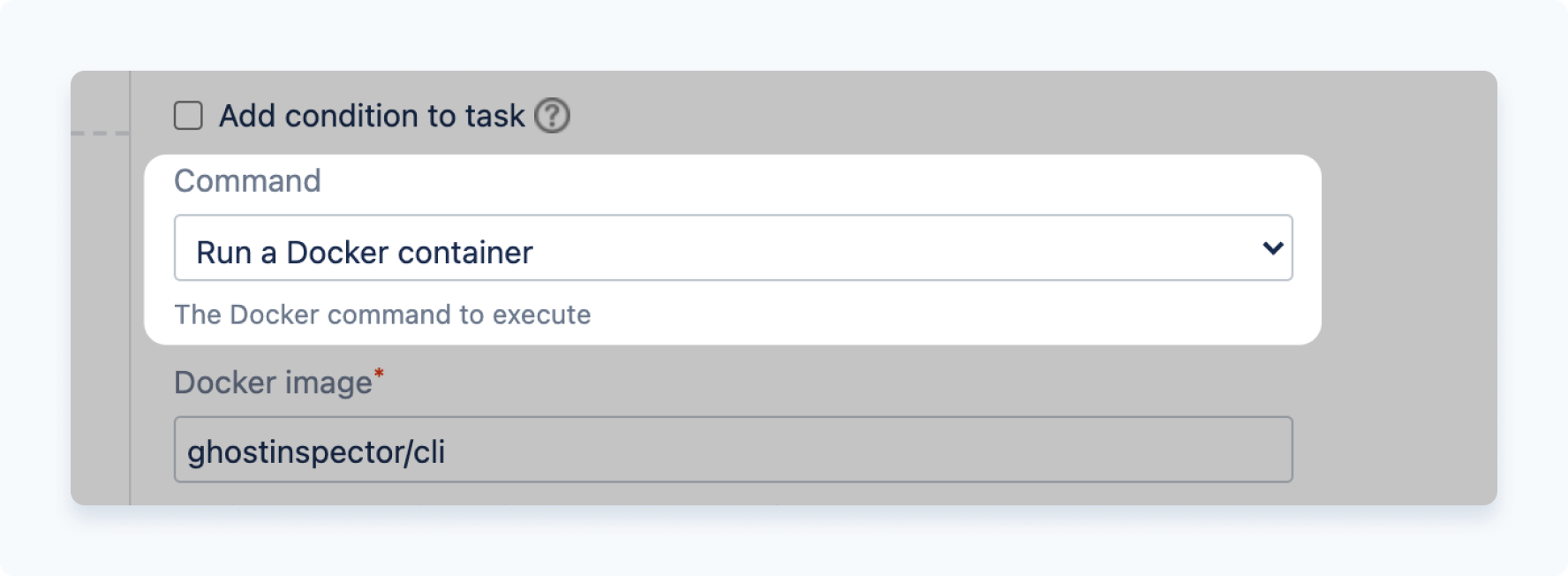Click the dashed connector line on the left
This screenshot has height=576, width=1568.
[x=99, y=131]
